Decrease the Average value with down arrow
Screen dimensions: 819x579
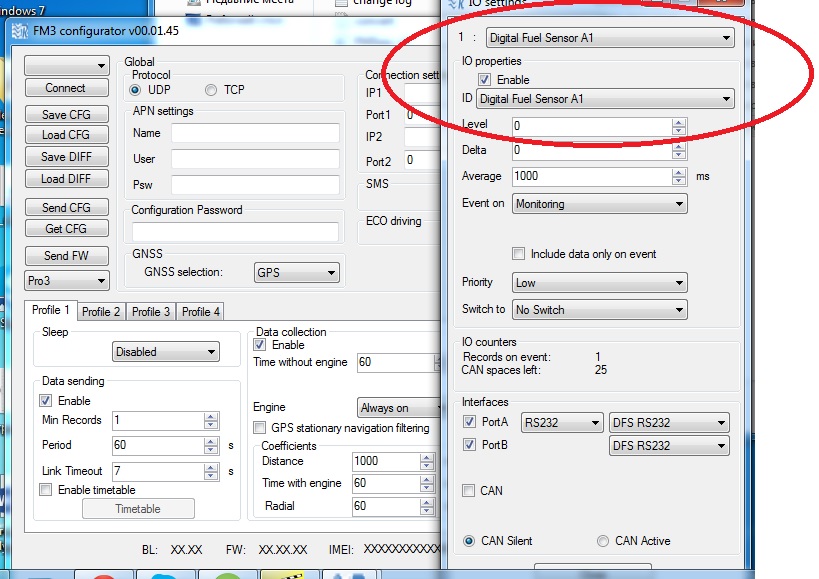coord(679,181)
